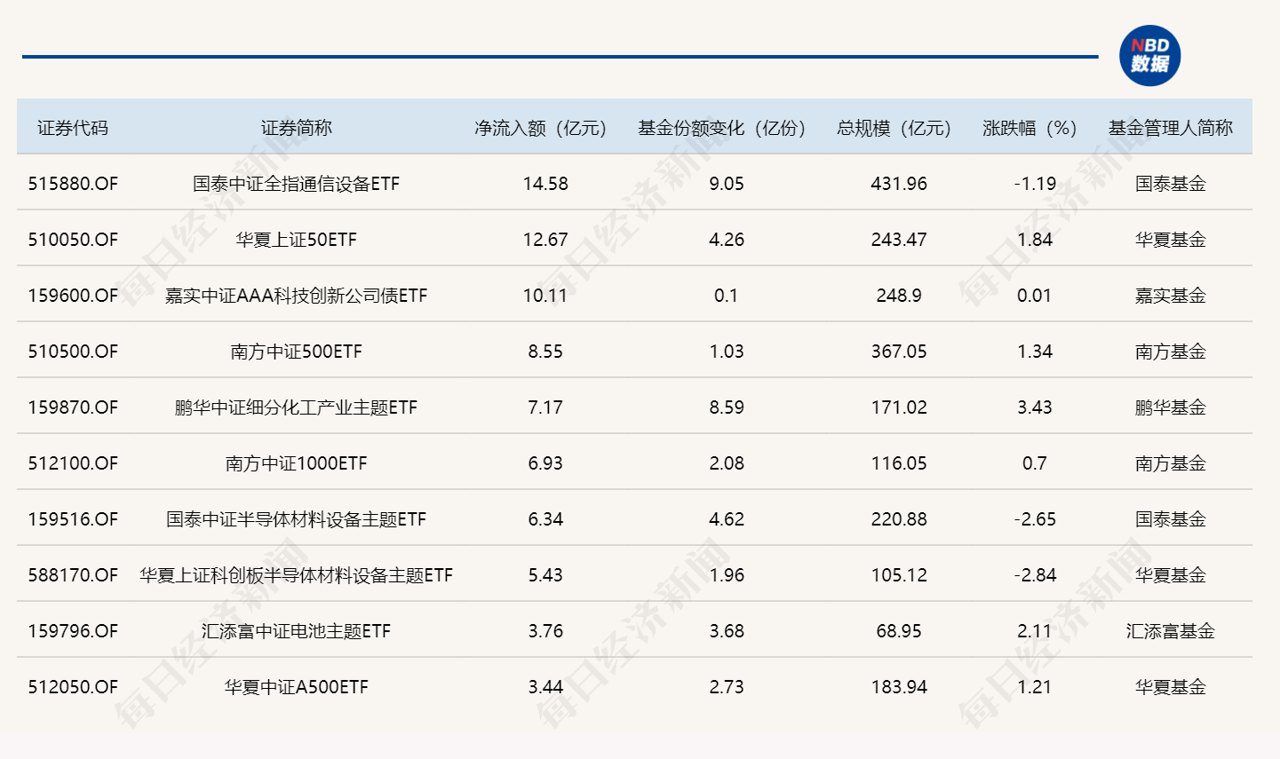Select share change value 4.62

click(x=726, y=520)
